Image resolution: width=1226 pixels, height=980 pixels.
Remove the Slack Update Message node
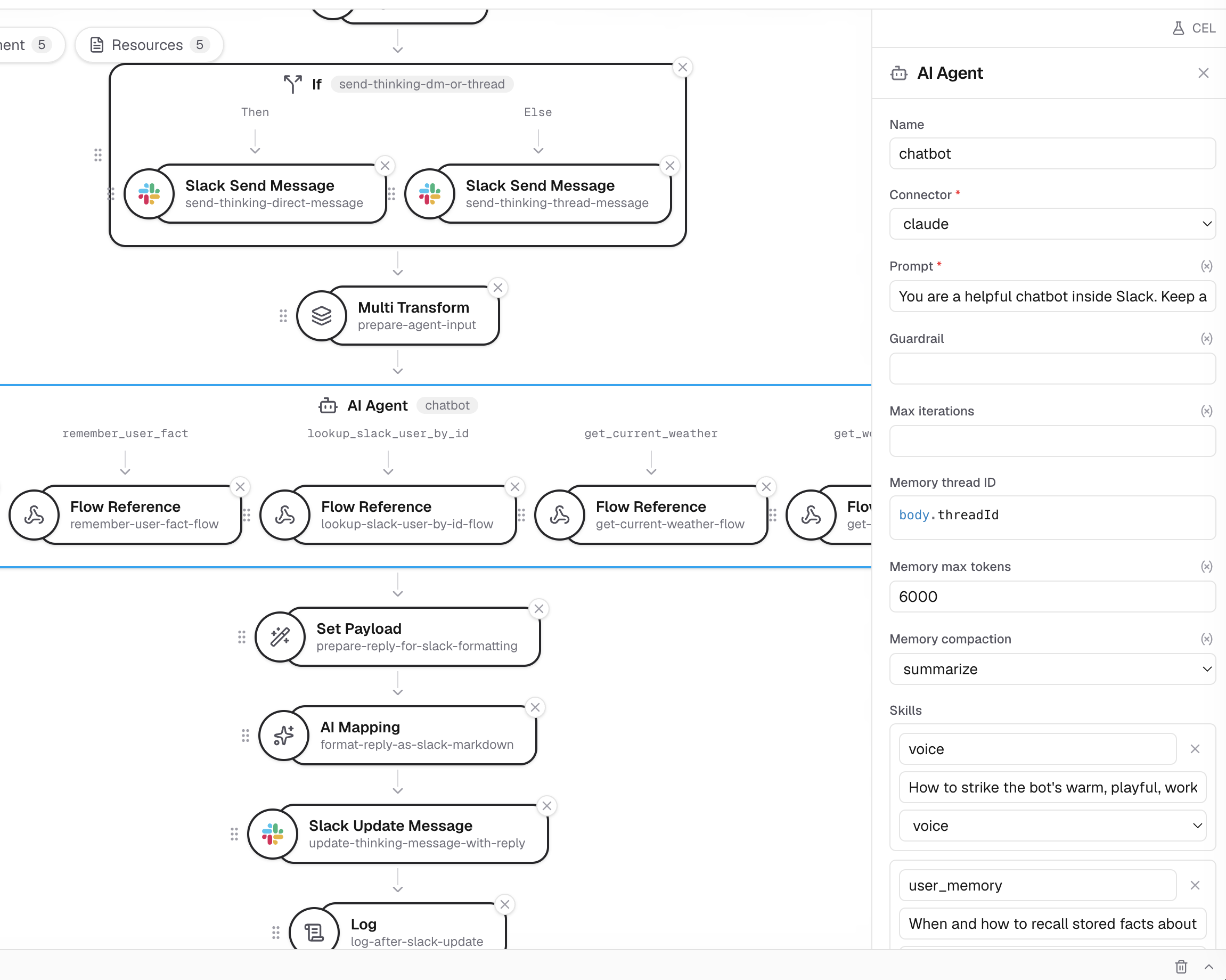coord(546,806)
